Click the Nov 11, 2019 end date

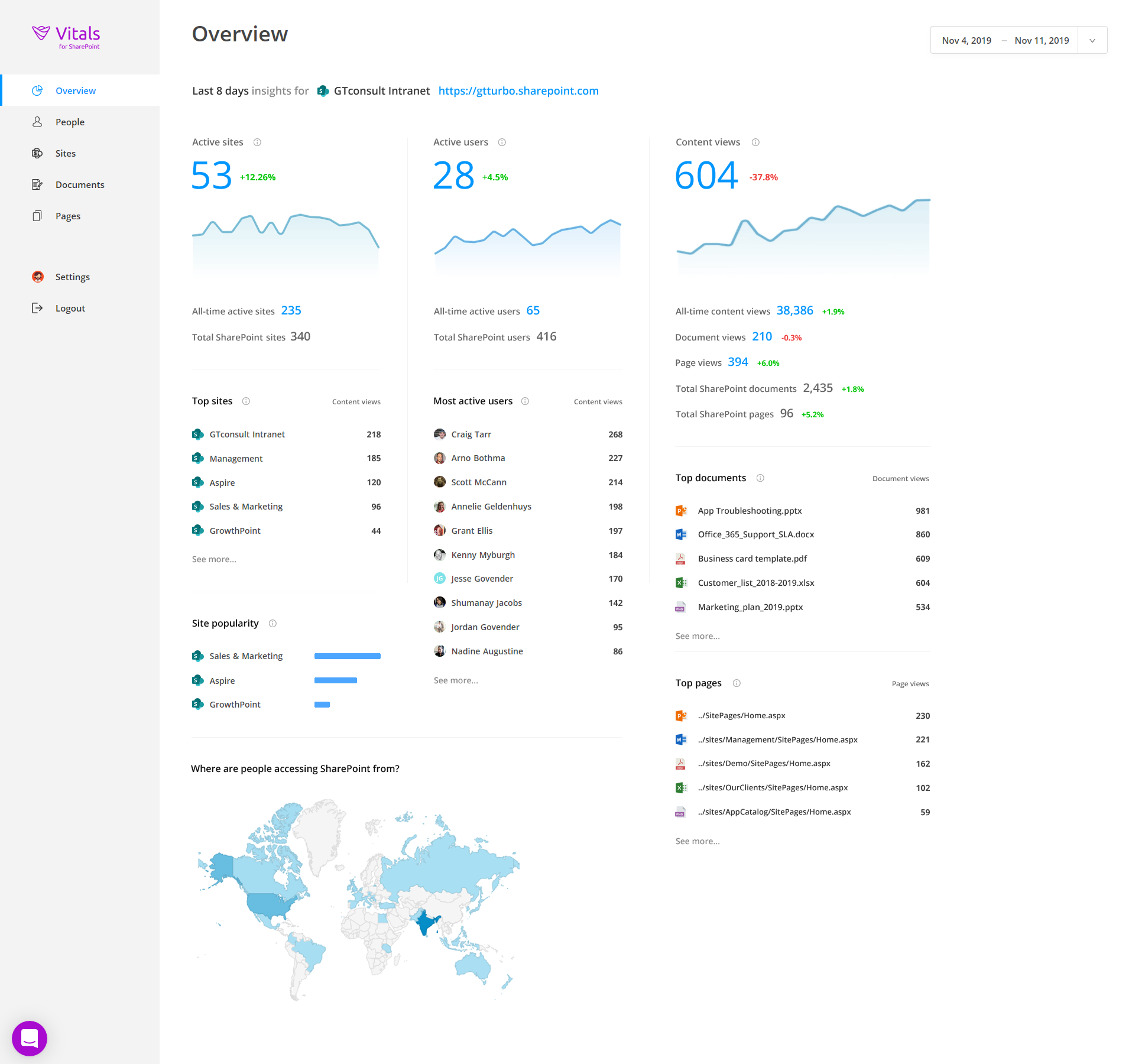pyautogui.click(x=1042, y=40)
